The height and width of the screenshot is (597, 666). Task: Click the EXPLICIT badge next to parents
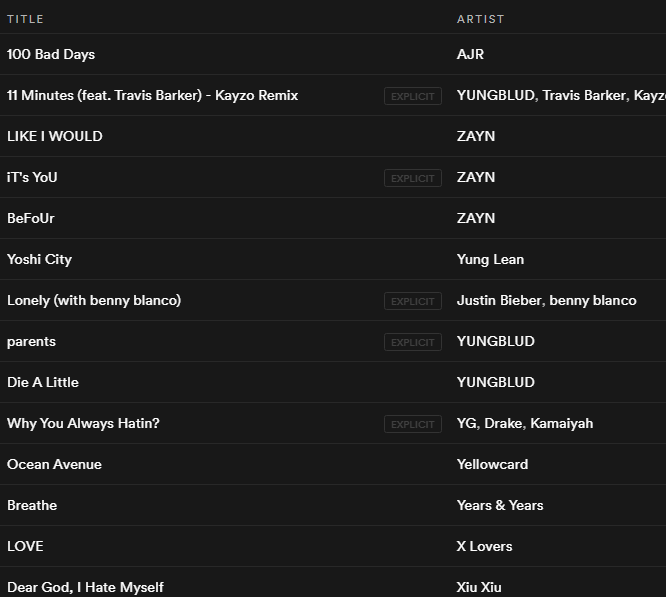[x=413, y=342]
